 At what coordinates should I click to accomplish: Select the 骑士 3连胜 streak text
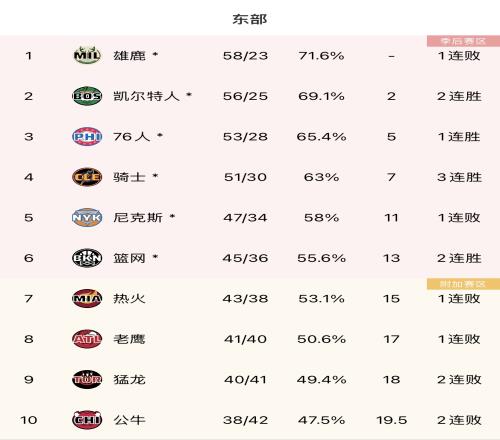(x=459, y=177)
